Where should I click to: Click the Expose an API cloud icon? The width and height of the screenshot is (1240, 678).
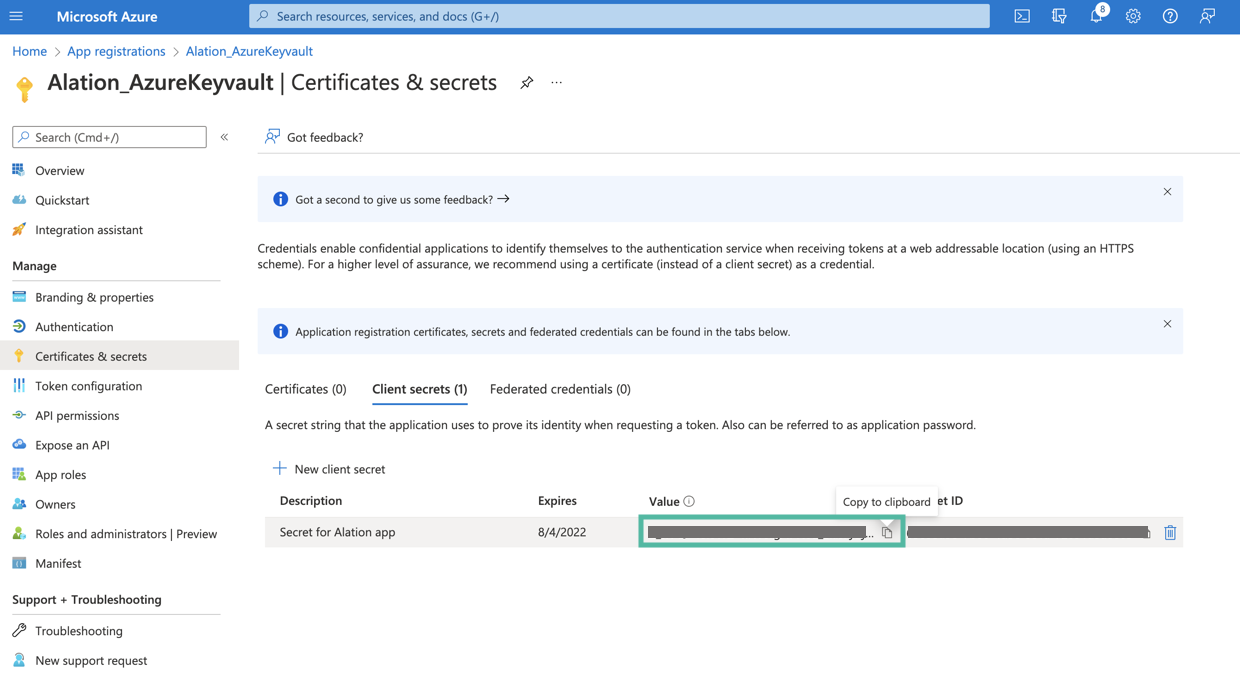pyautogui.click(x=19, y=445)
